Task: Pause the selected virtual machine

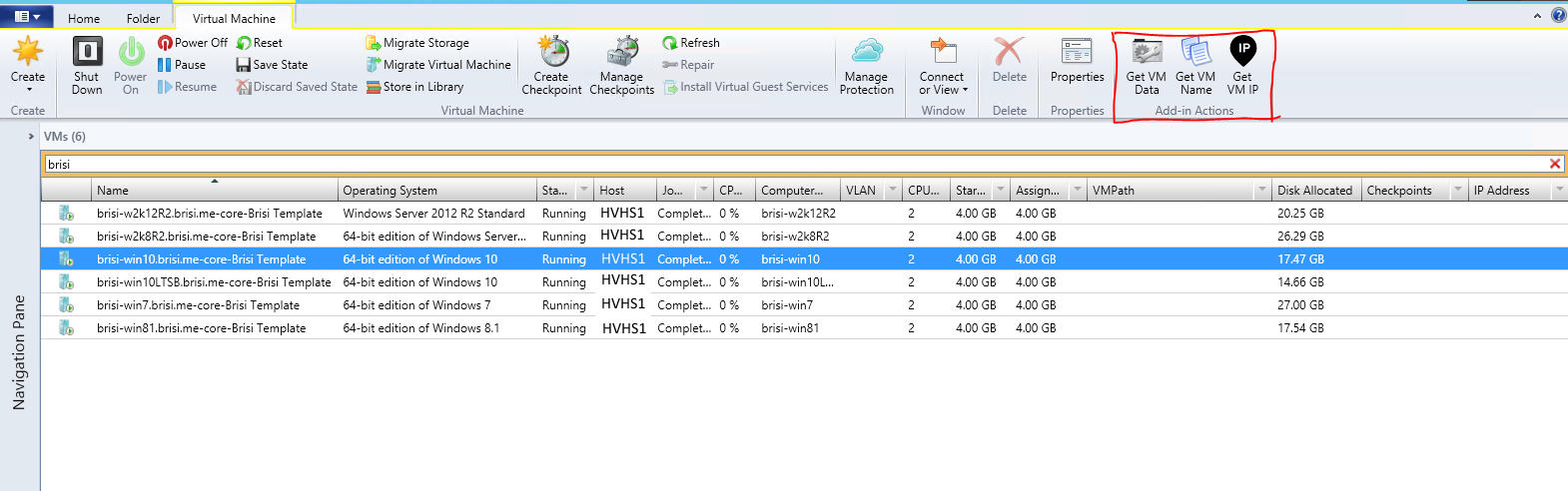Action: (182, 65)
